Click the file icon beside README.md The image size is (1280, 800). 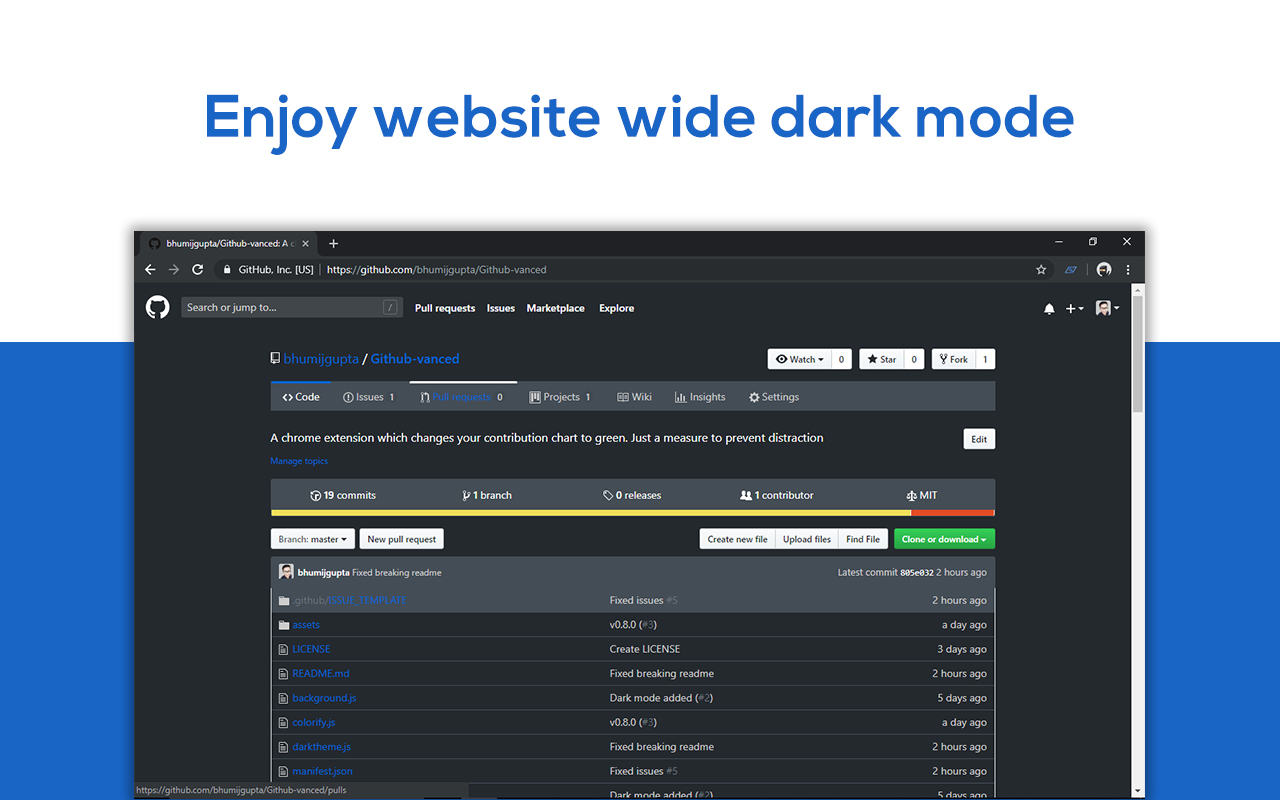click(284, 674)
